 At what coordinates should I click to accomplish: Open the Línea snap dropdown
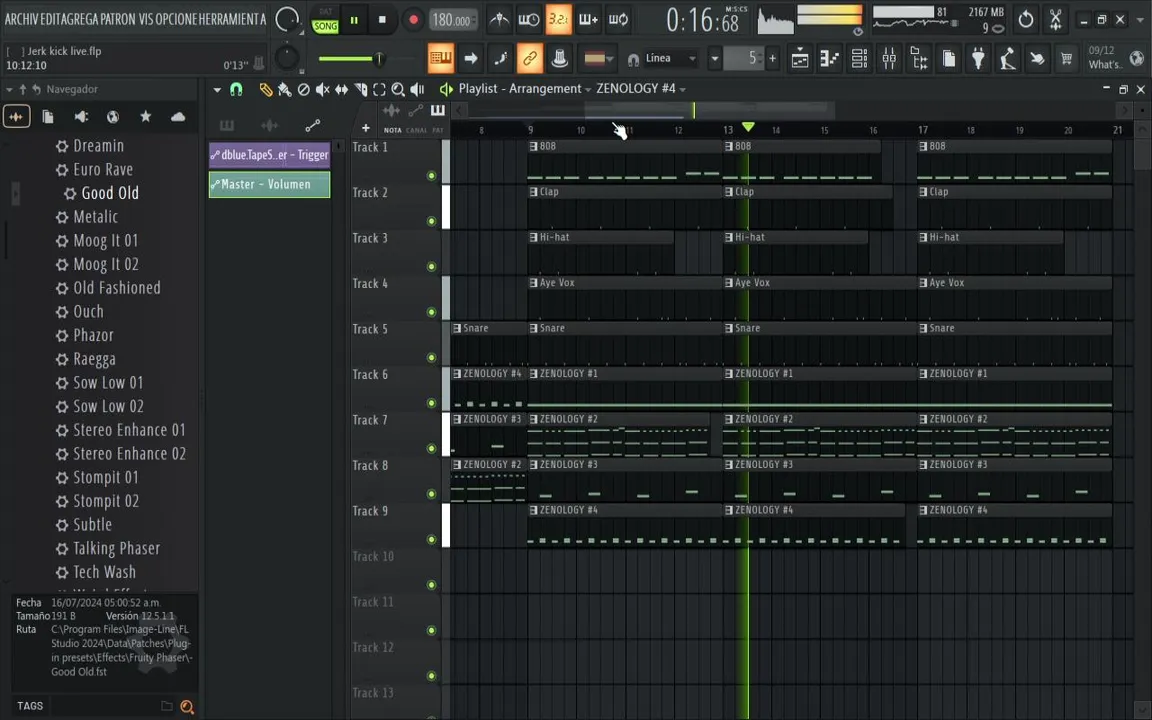tap(670, 58)
